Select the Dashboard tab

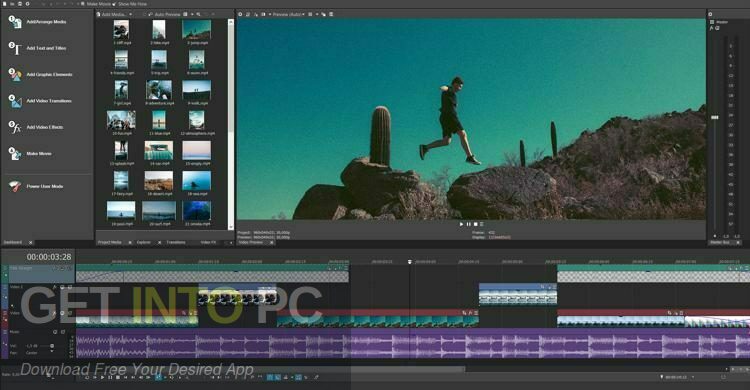[x=12, y=243]
